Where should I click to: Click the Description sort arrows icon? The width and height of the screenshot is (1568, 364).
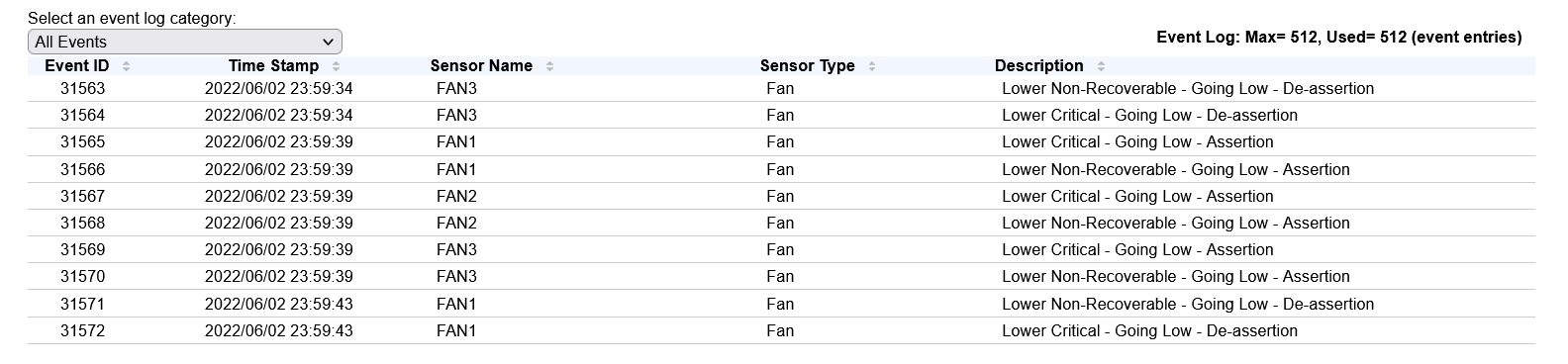(x=1101, y=66)
